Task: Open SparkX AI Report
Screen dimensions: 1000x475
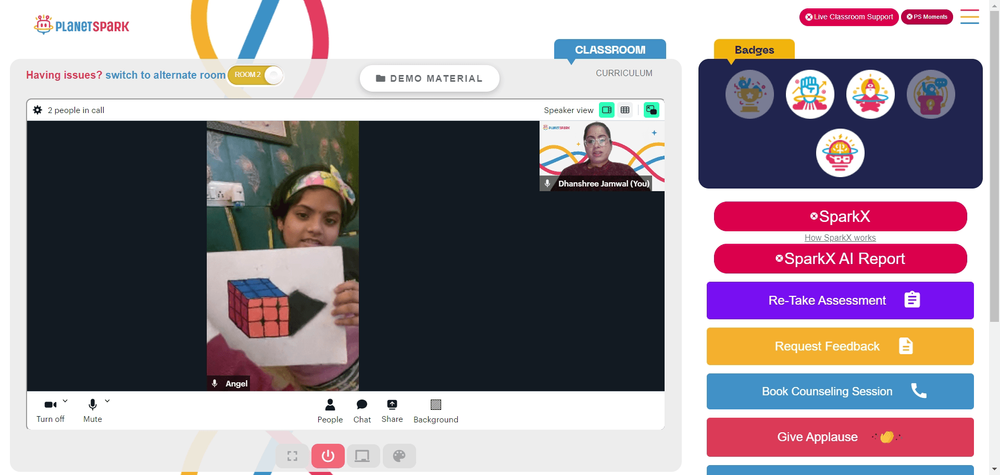Action: coord(840,259)
